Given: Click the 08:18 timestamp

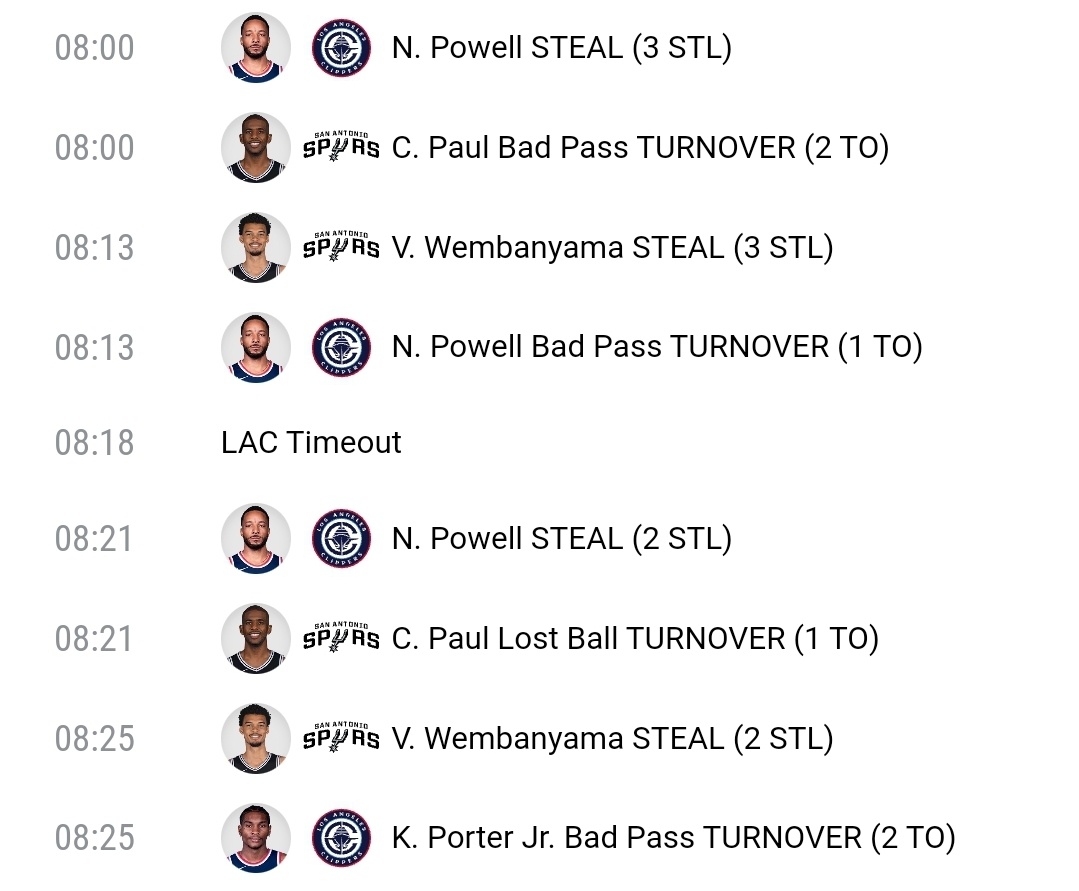Looking at the screenshot, I should tap(94, 442).
